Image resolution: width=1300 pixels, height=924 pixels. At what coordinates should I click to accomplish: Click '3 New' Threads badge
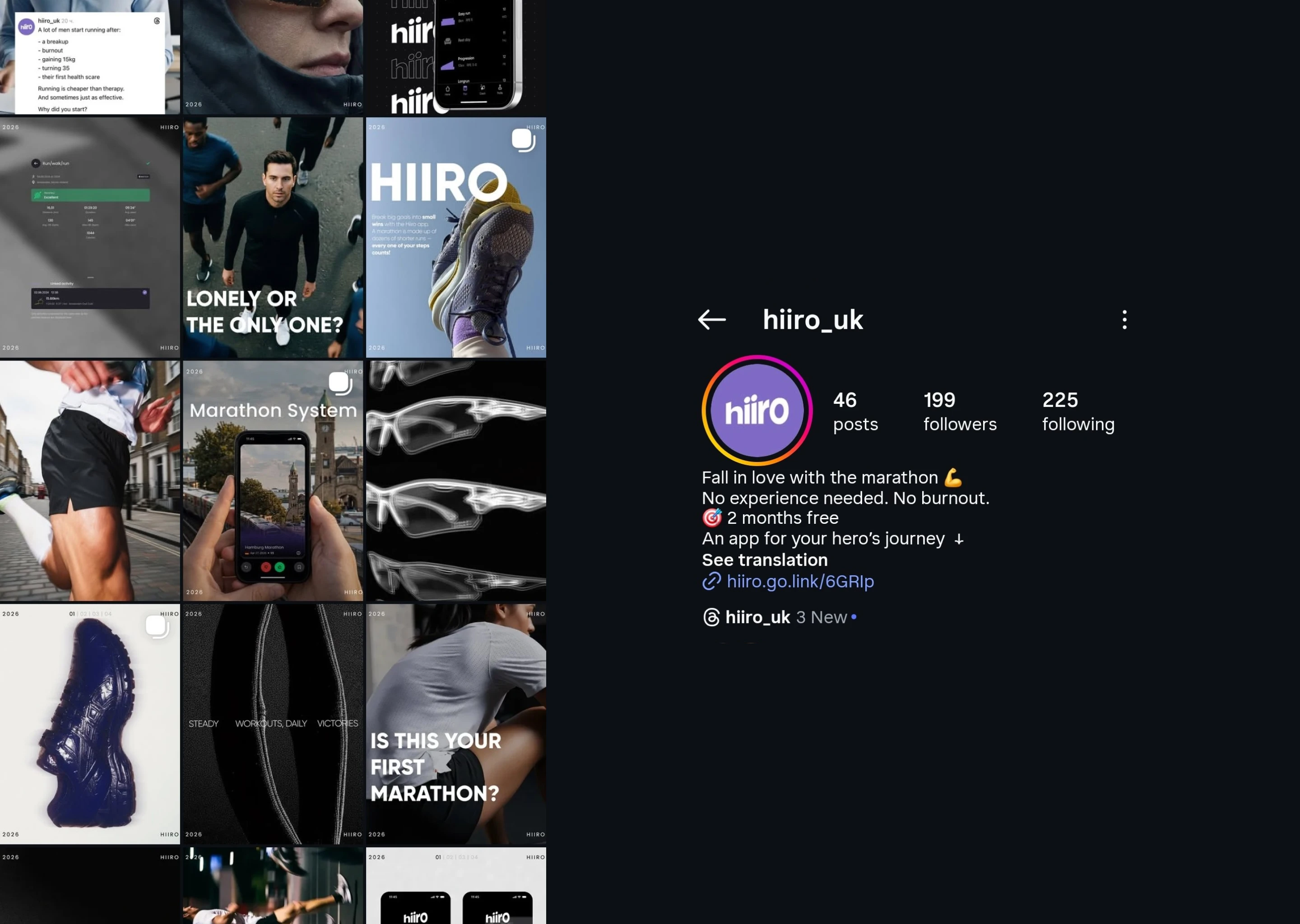[x=826, y=617]
